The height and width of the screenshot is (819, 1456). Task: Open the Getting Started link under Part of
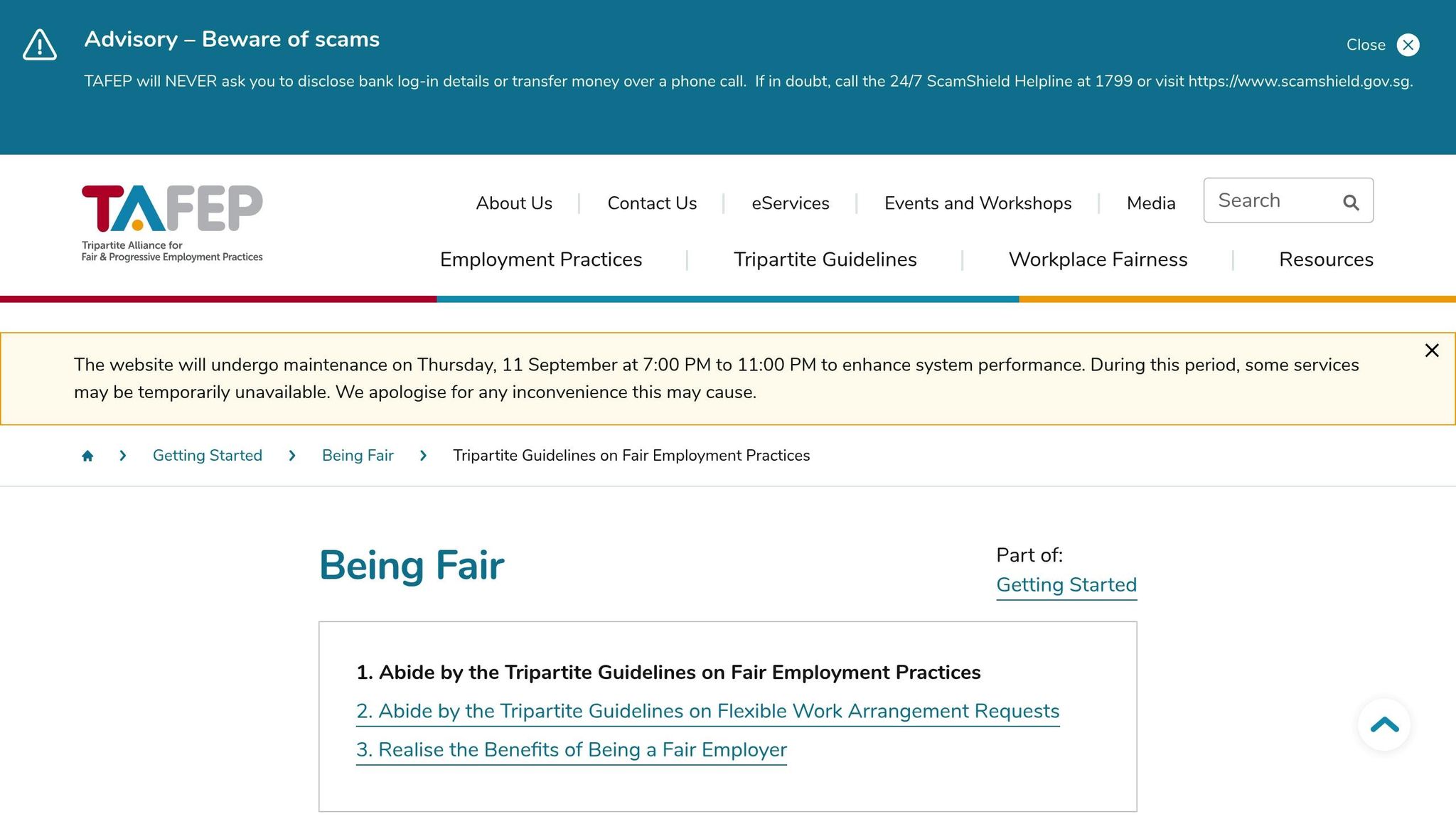coord(1066,584)
